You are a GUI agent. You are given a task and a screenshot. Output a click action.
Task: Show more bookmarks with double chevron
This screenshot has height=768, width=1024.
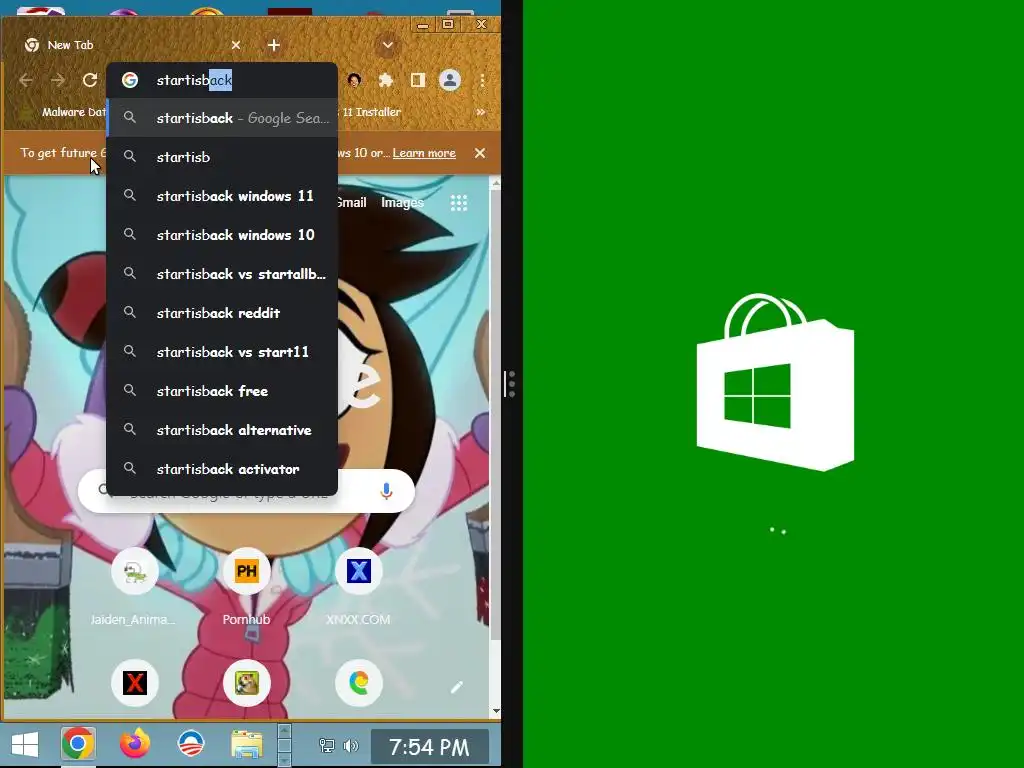click(481, 112)
